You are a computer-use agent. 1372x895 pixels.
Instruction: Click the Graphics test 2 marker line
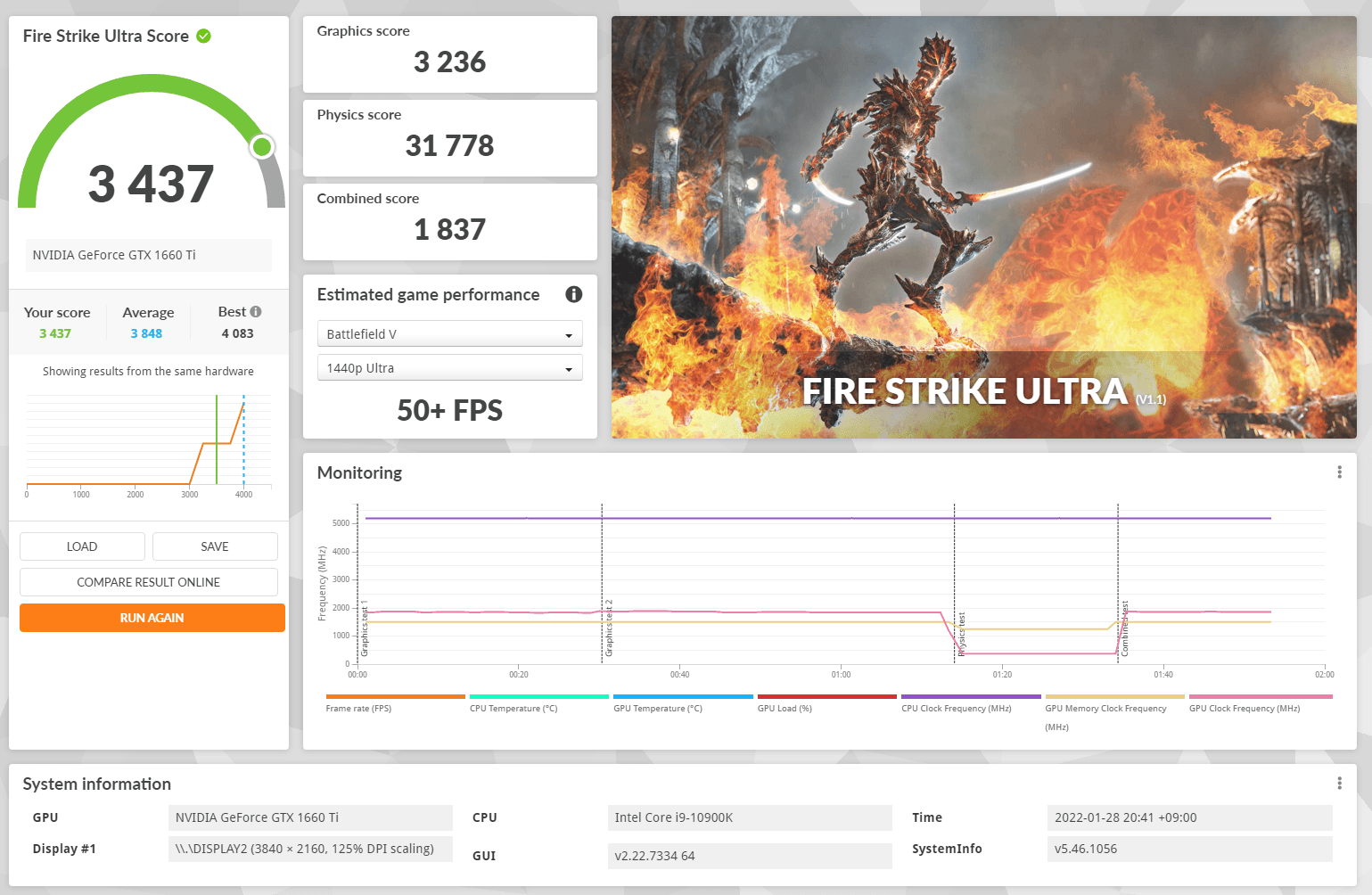tap(603, 584)
